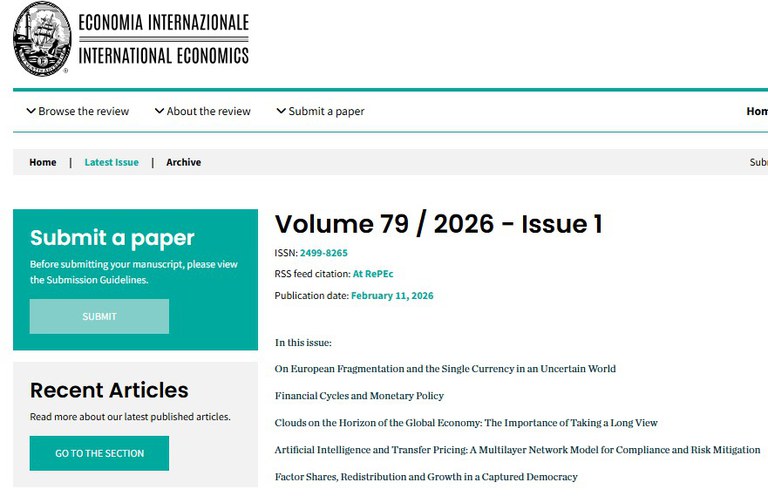Viewport: 768px width, 496px height.
Task: Click the Recent Articles heading
Action: 109,390
